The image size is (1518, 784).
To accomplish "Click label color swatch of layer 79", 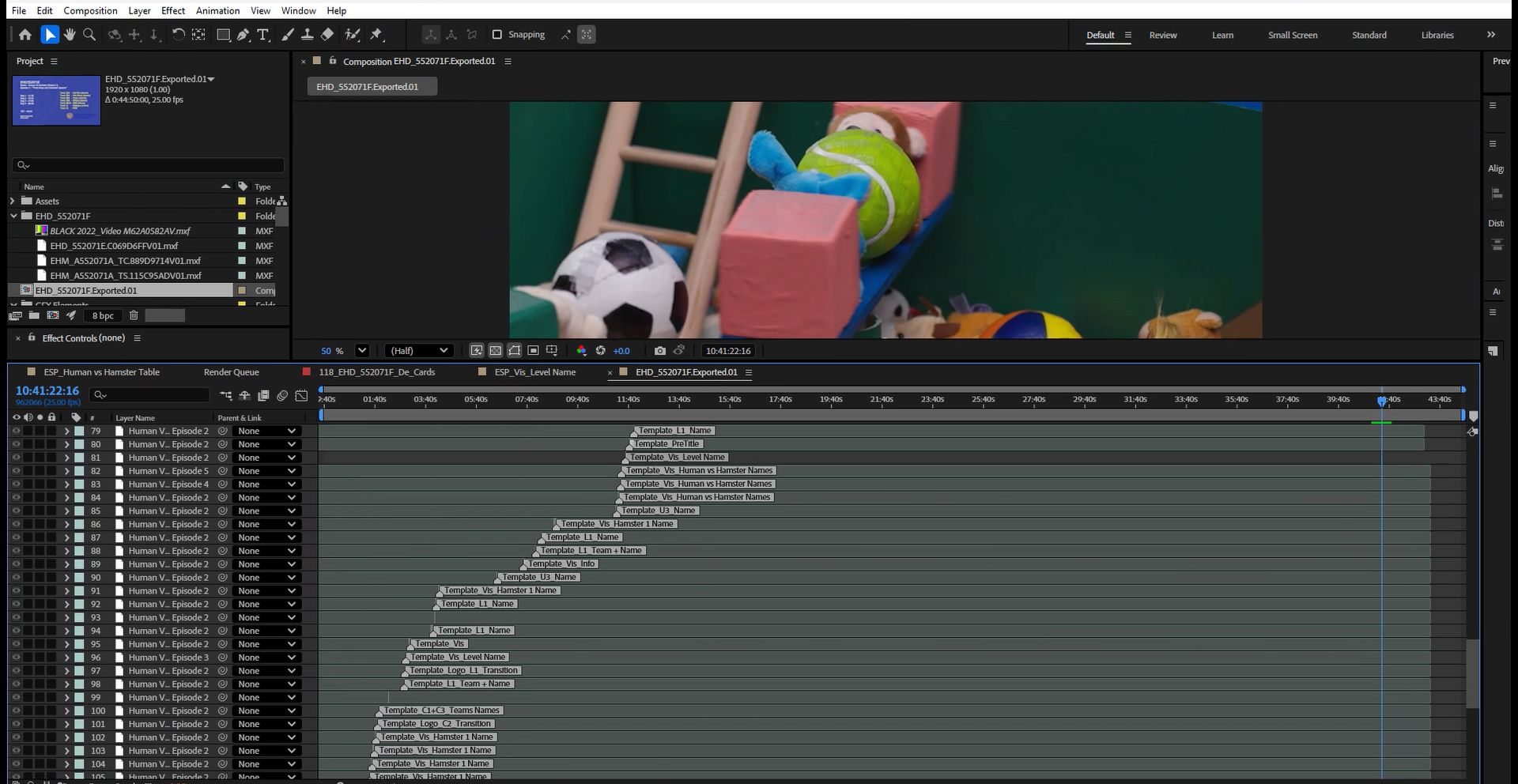I will pos(79,431).
